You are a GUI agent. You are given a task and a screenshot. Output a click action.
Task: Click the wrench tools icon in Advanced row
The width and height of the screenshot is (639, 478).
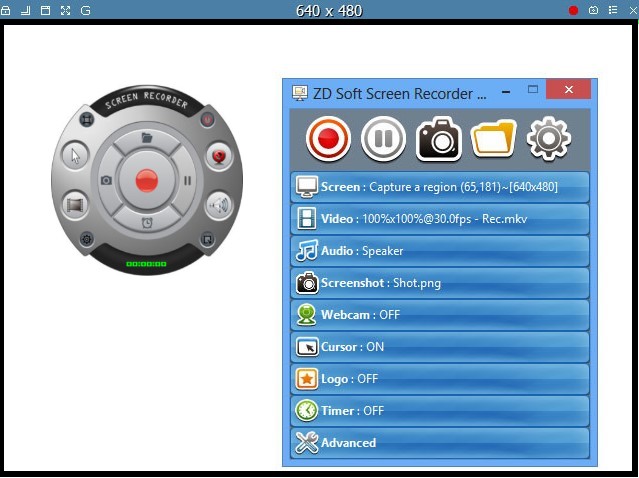[306, 443]
